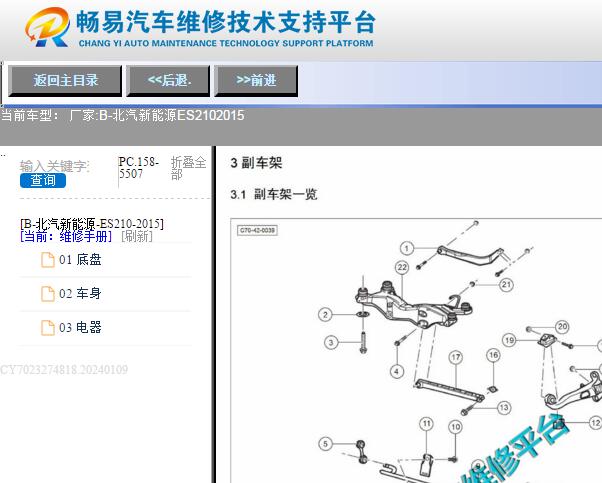Viewport: 602px width, 483px height.
Task: Open the 02 车身 tree item
Action: coord(80,294)
